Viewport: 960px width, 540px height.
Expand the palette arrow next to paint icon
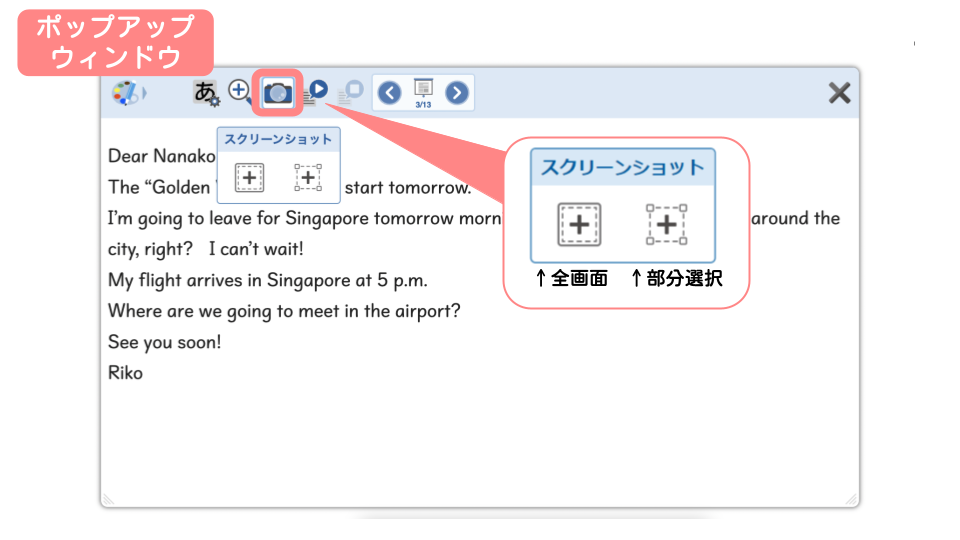click(x=144, y=93)
